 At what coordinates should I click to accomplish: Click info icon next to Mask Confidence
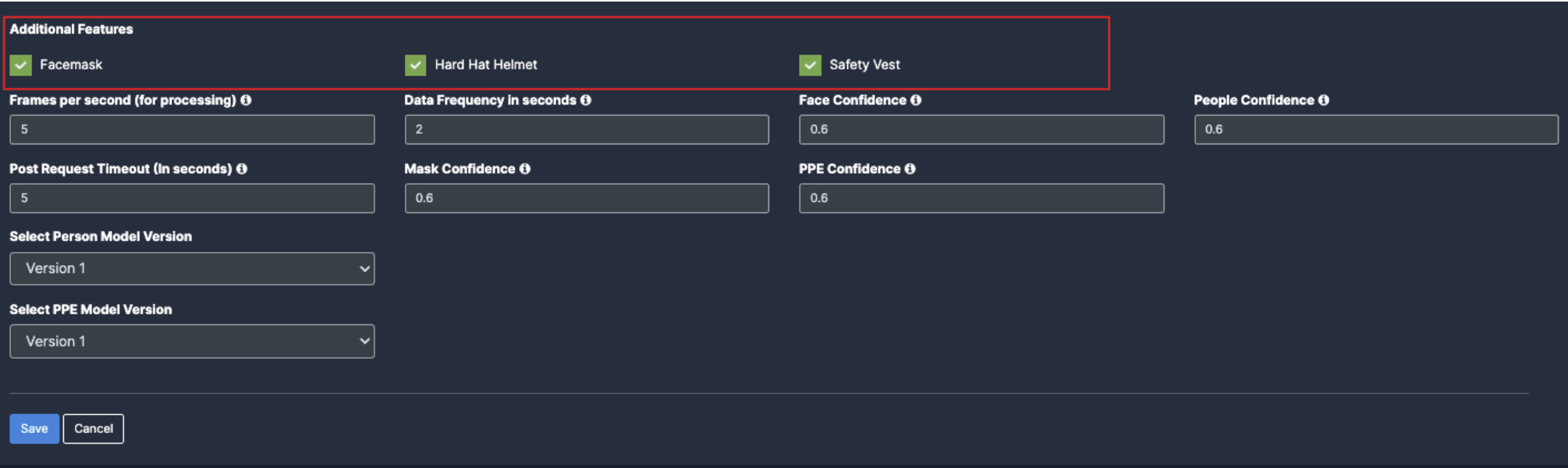tap(525, 168)
